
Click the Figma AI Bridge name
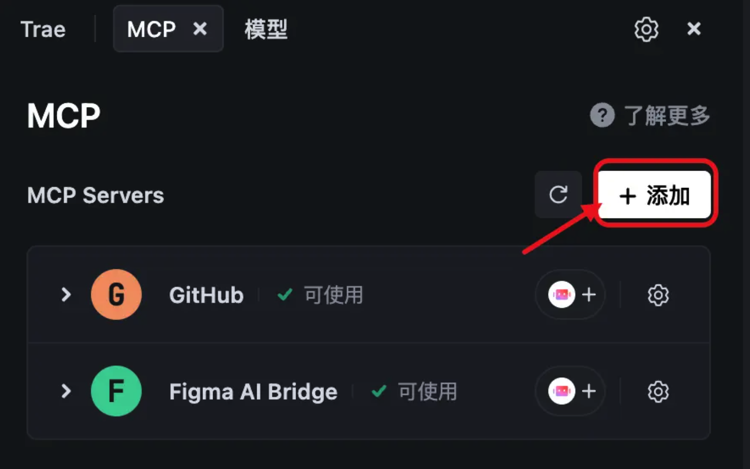(253, 392)
